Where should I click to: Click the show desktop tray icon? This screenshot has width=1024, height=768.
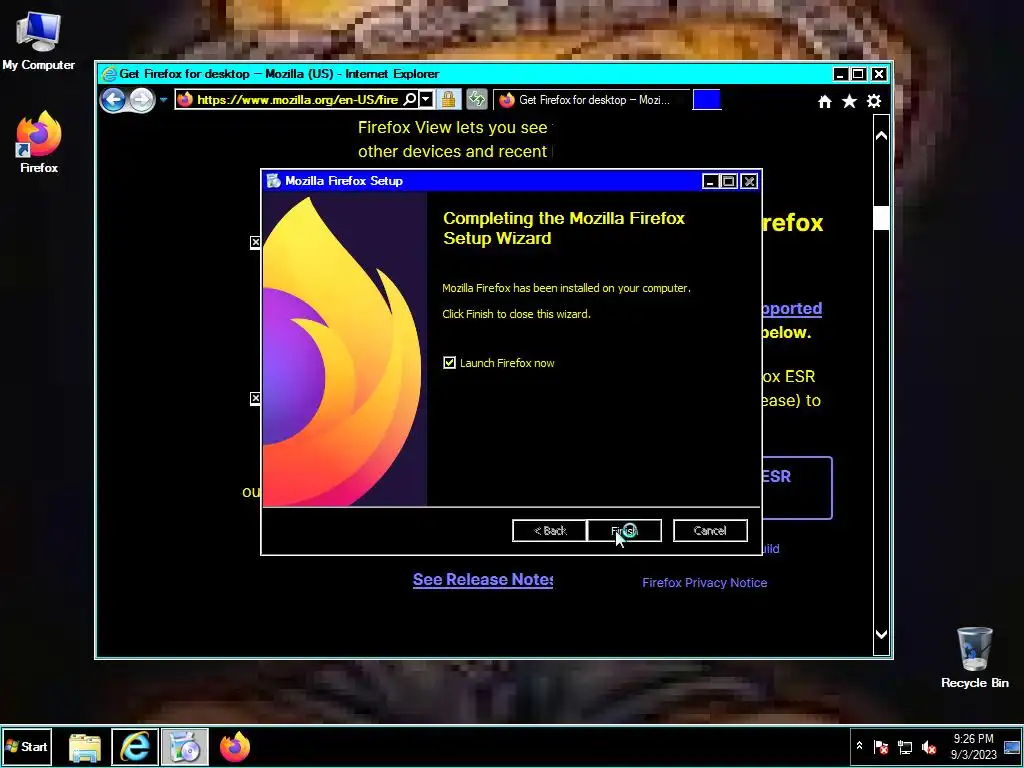coord(1012,747)
